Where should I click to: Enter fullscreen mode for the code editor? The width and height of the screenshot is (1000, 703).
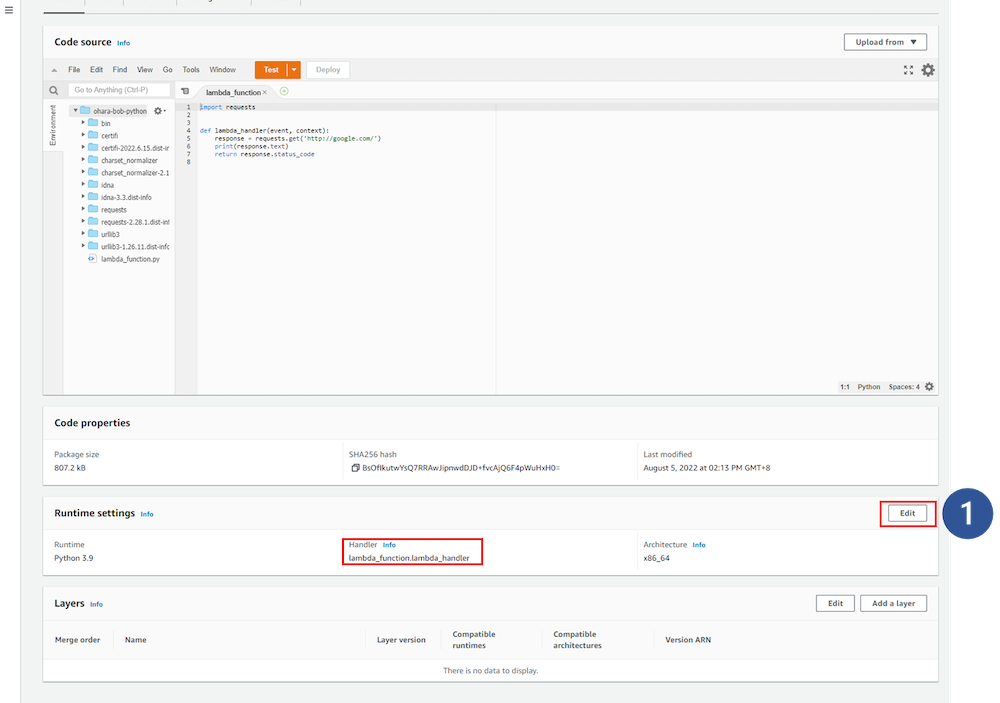pos(908,70)
